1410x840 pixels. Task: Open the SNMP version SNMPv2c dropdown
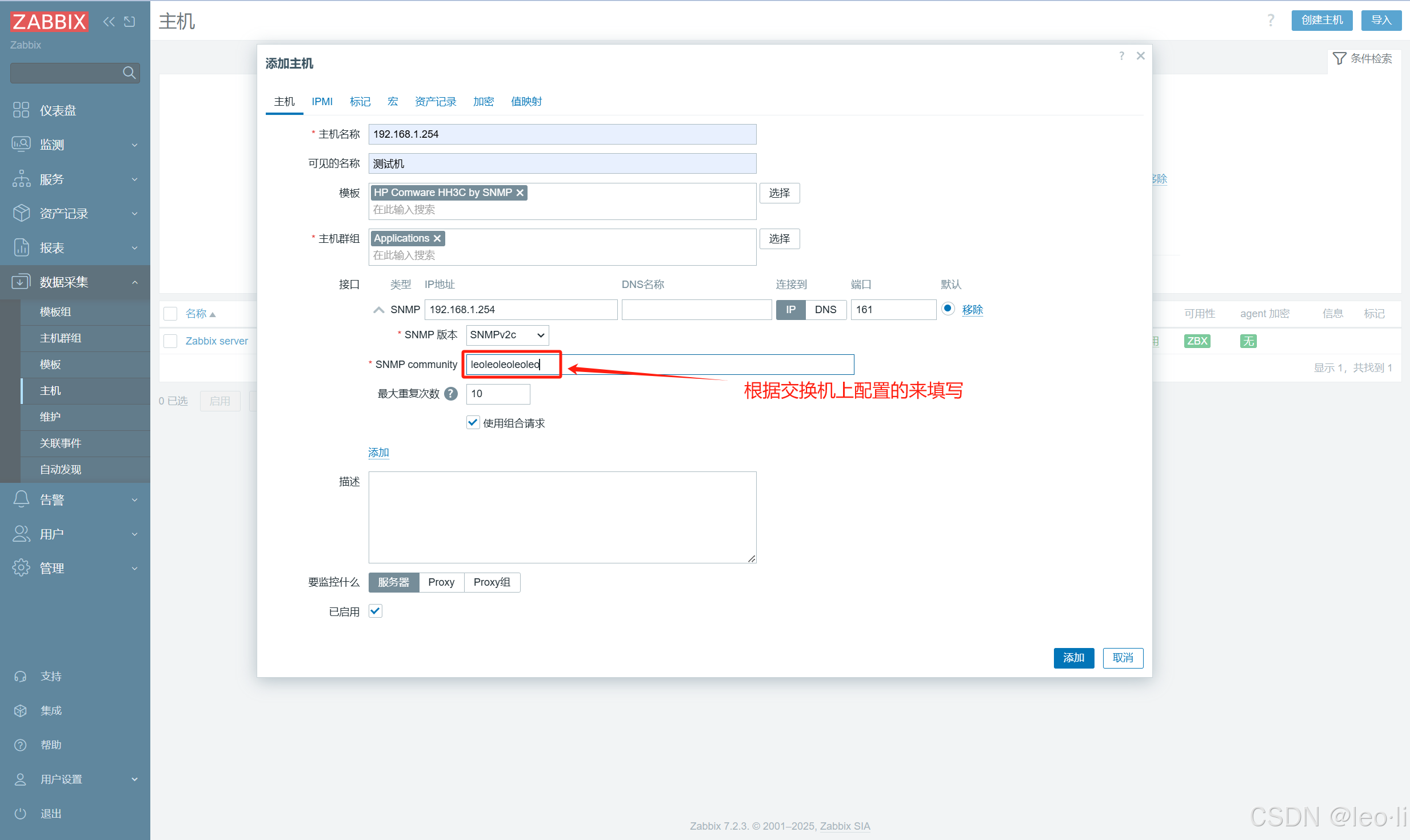[x=507, y=335]
